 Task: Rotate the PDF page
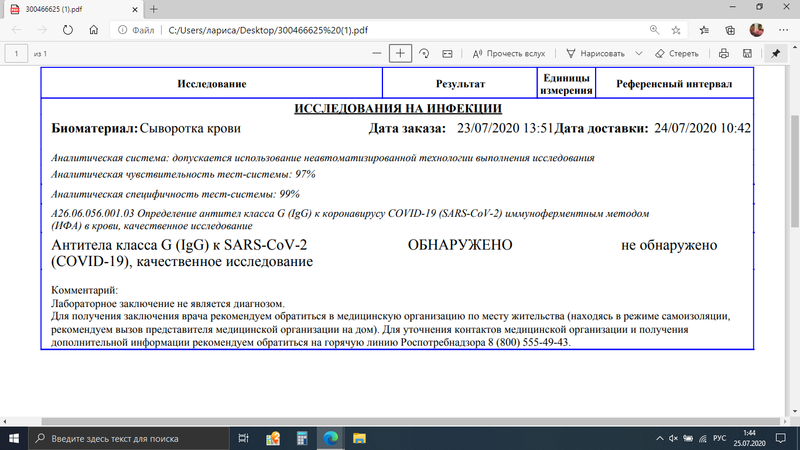coord(425,53)
